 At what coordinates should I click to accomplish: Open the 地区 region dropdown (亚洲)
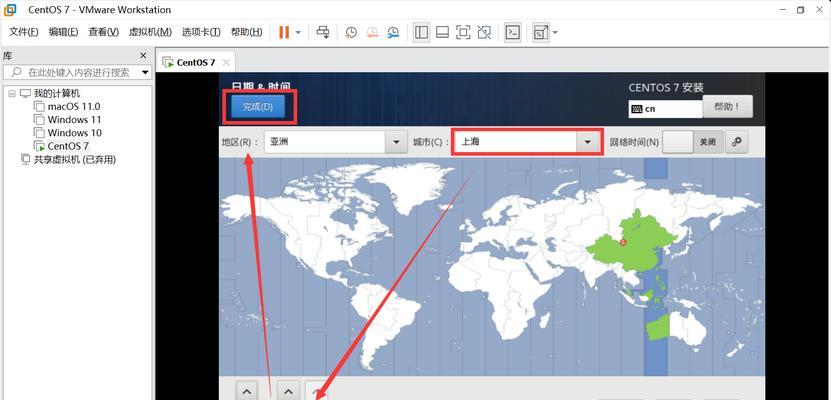[x=335, y=142]
